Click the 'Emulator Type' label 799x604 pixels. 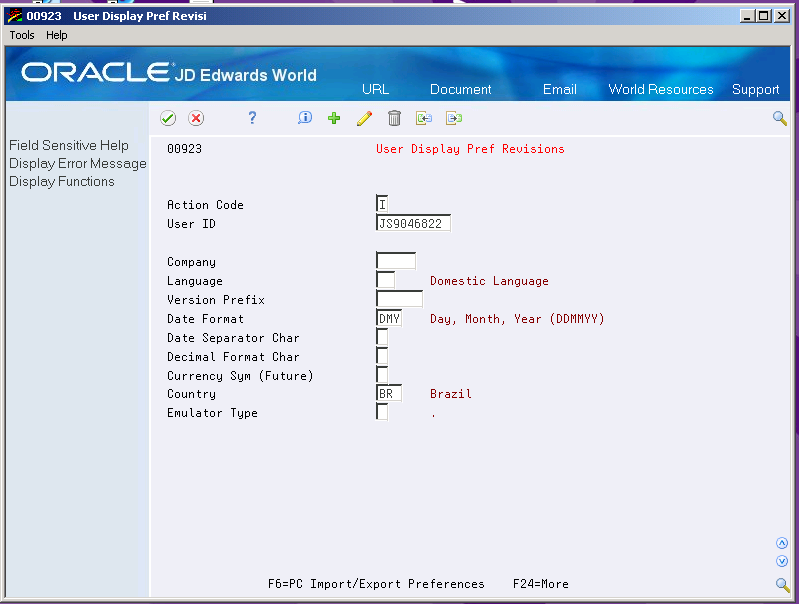pos(212,413)
